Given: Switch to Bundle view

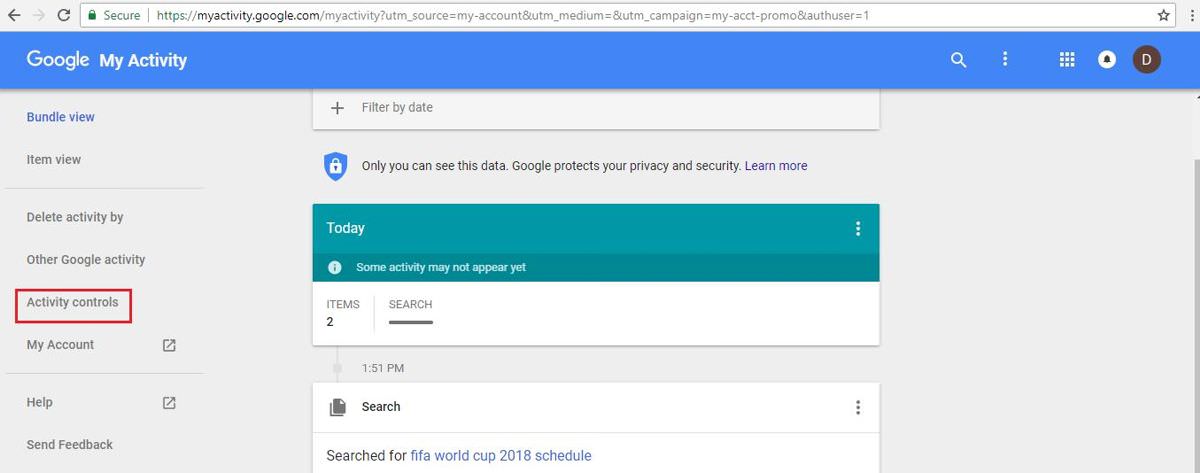Looking at the screenshot, I should click(61, 117).
